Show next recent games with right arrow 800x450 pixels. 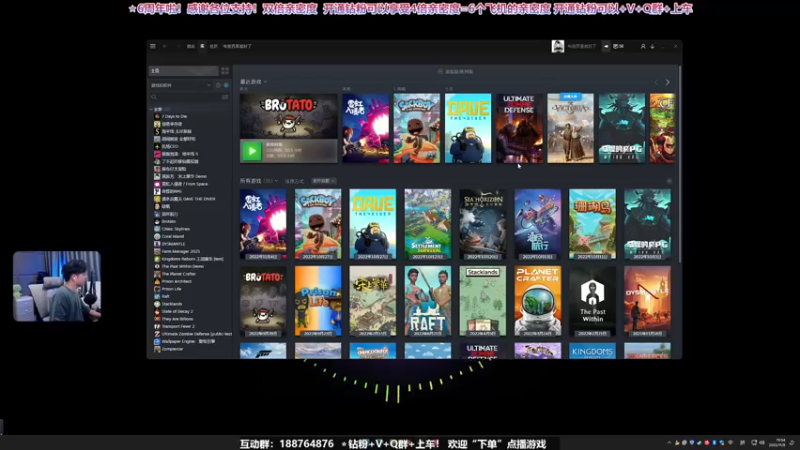coord(667,82)
